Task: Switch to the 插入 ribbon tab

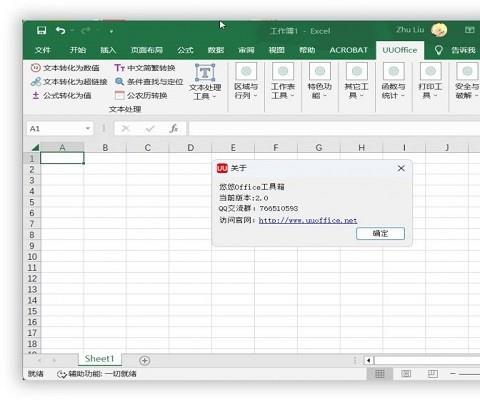Action: coord(108,50)
